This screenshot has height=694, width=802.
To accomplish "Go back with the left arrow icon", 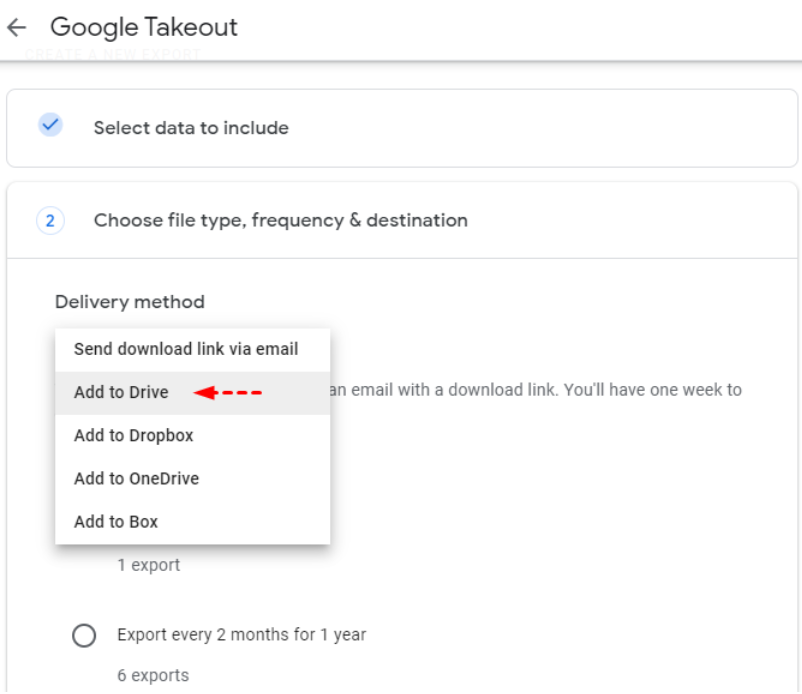I will (17, 27).
